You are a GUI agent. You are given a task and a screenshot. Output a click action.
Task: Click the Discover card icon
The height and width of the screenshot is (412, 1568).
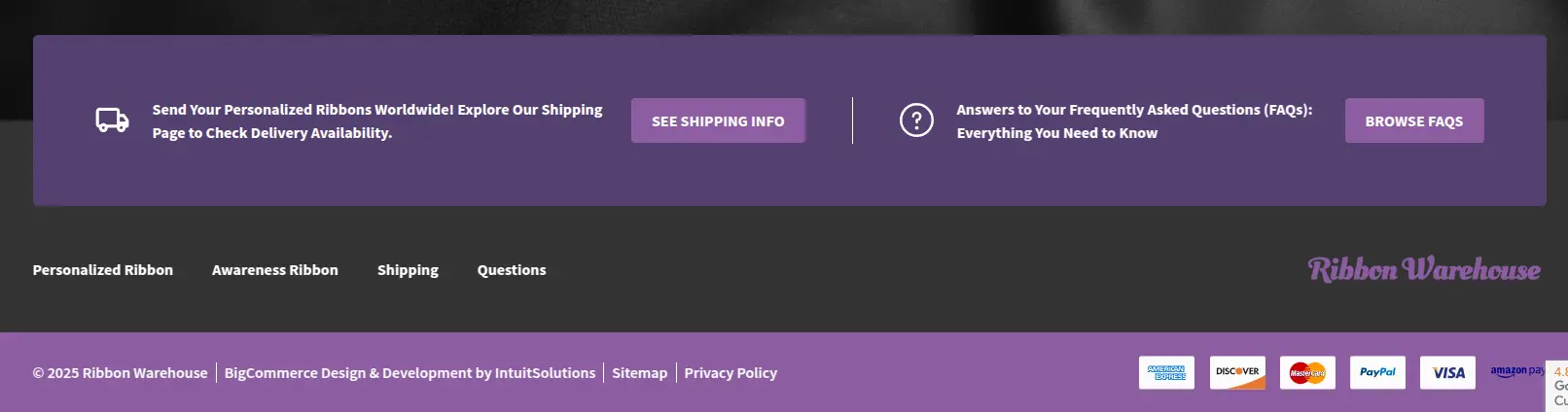[x=1237, y=372]
